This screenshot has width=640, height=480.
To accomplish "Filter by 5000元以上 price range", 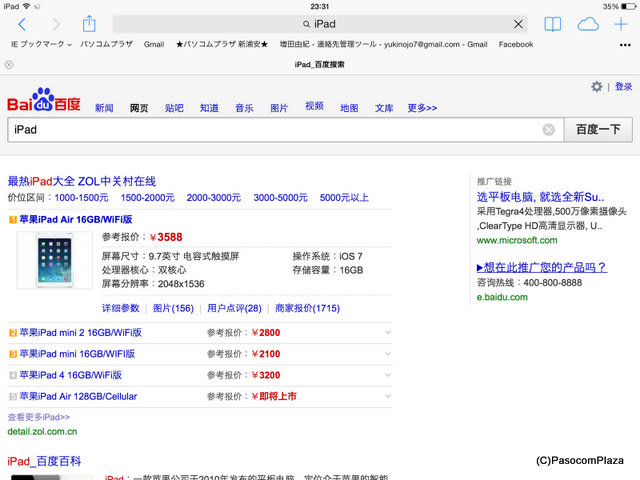I will 344,198.
